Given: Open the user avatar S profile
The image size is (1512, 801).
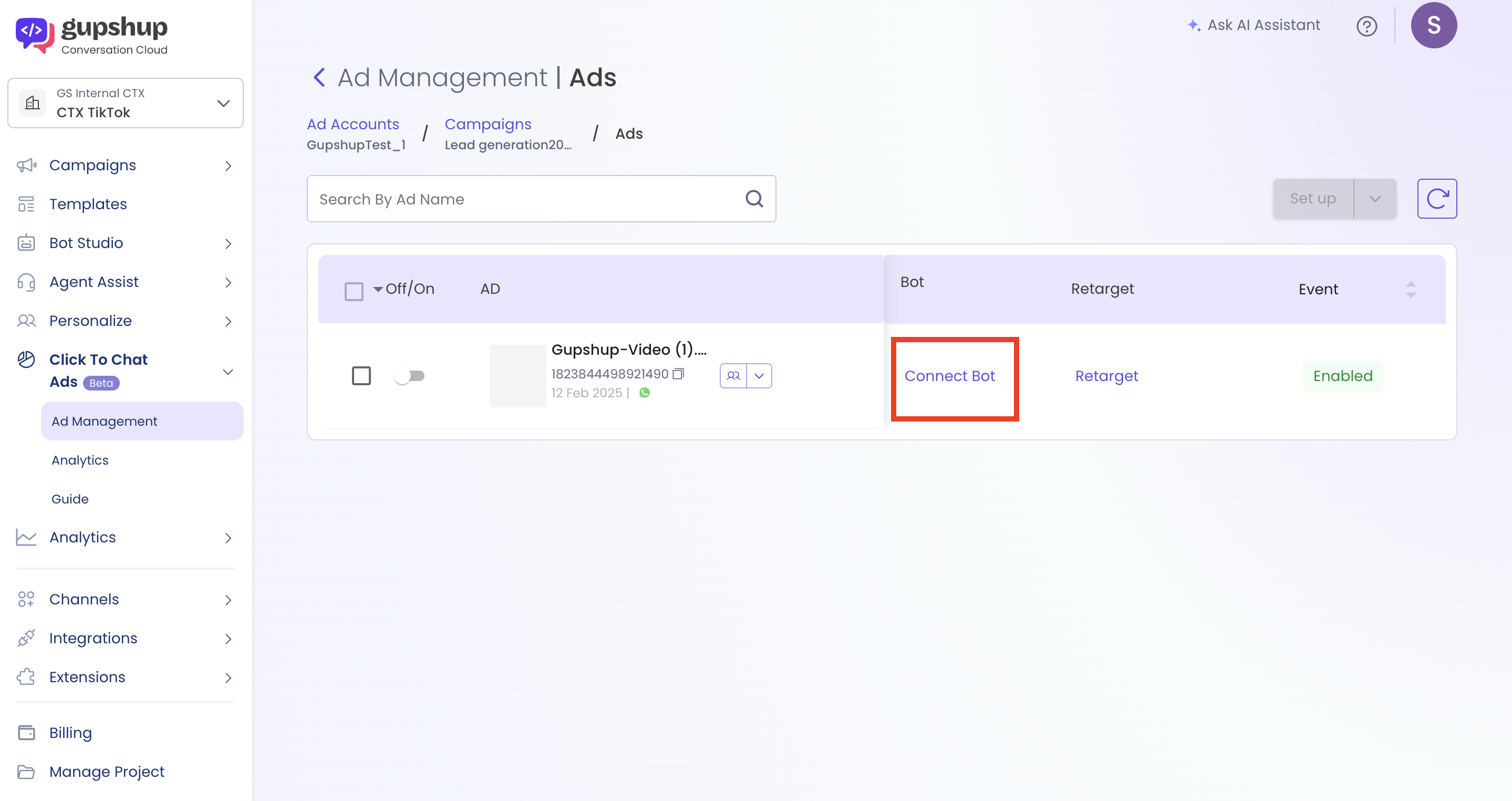Looking at the screenshot, I should pos(1433,25).
